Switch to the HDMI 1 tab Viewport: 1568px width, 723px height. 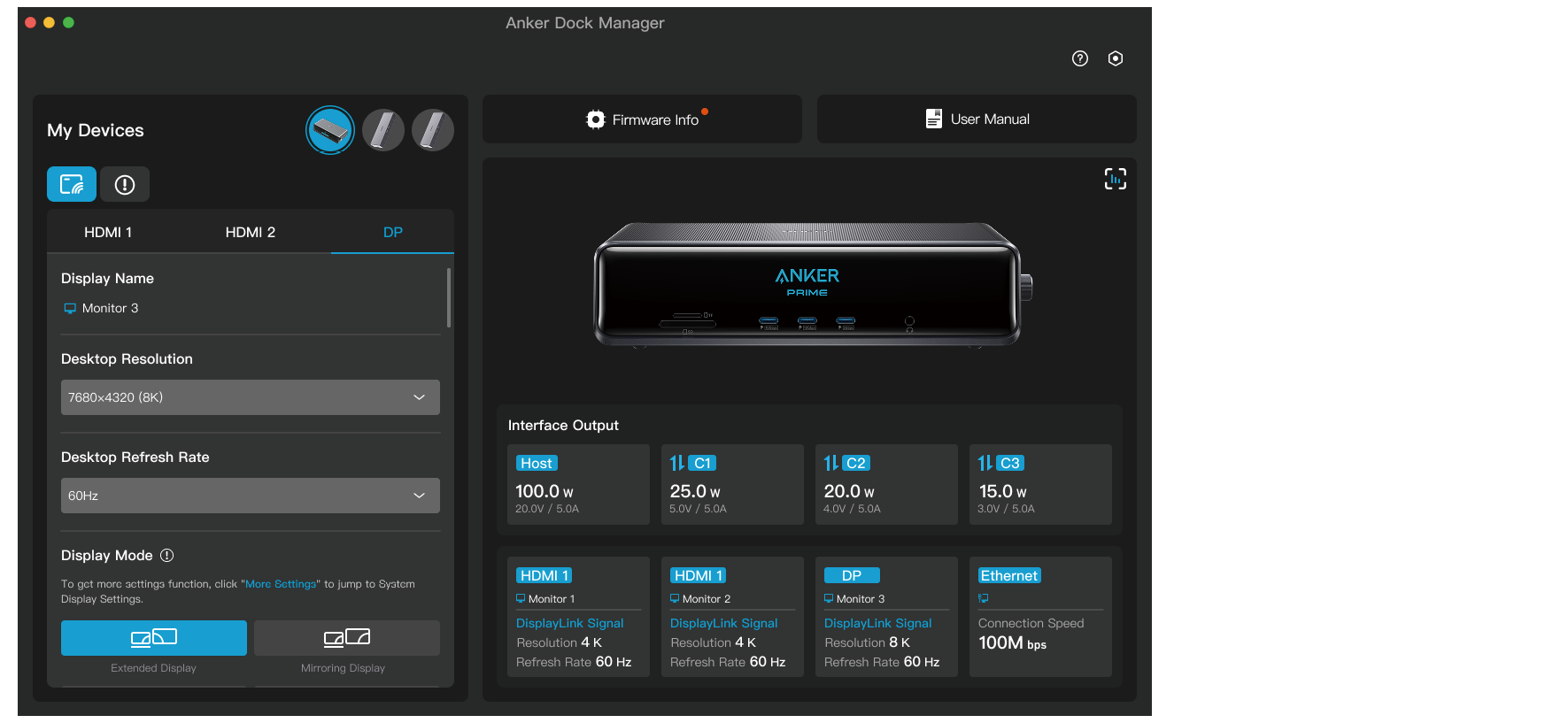(108, 232)
